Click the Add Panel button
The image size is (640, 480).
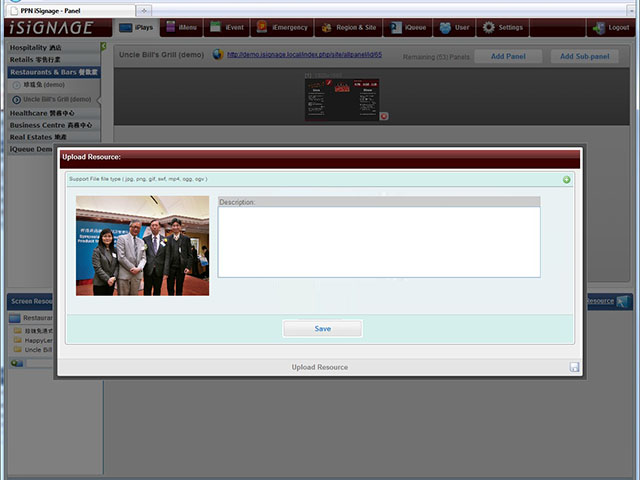coord(507,56)
